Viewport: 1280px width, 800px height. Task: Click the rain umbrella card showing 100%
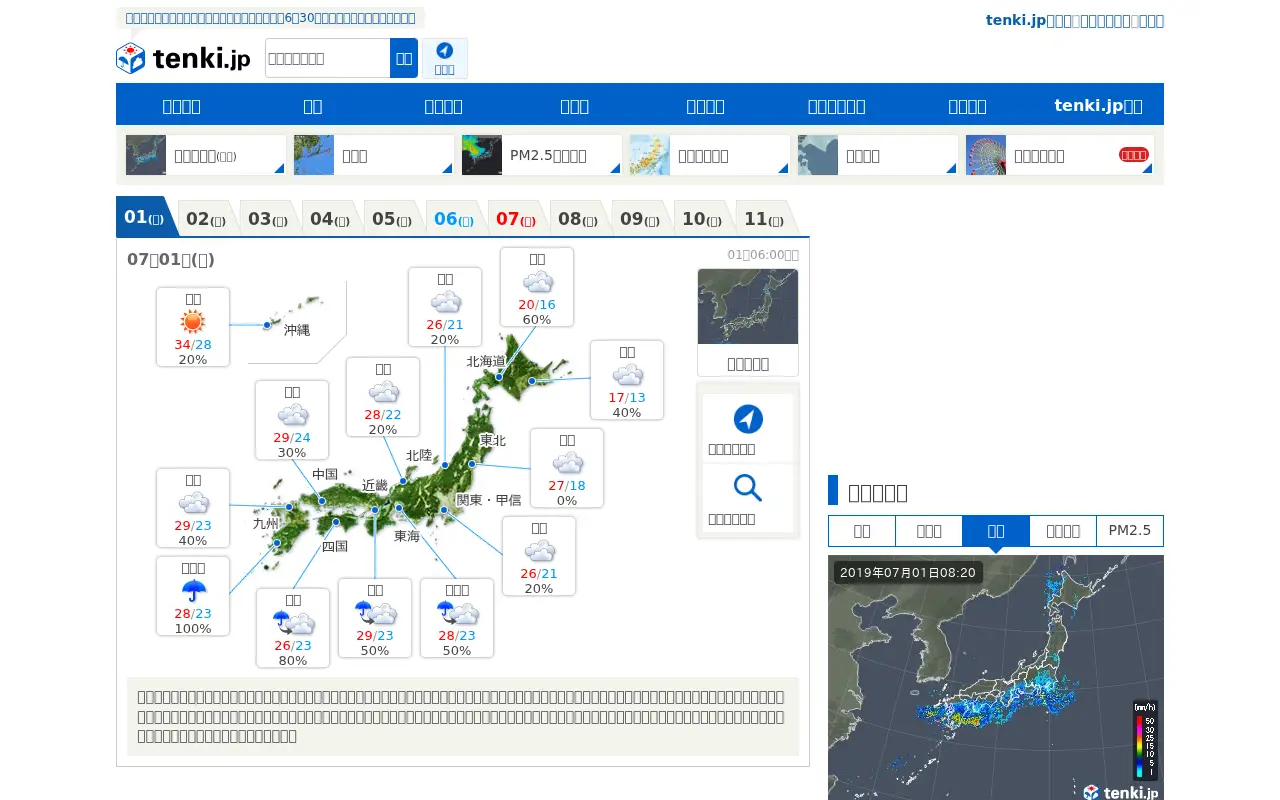[x=193, y=596]
